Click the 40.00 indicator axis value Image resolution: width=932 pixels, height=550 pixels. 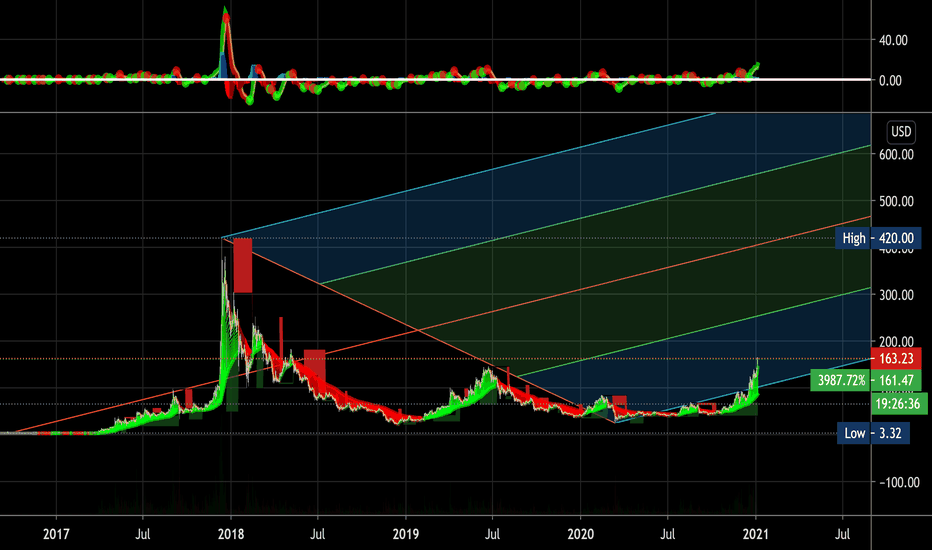click(x=893, y=40)
